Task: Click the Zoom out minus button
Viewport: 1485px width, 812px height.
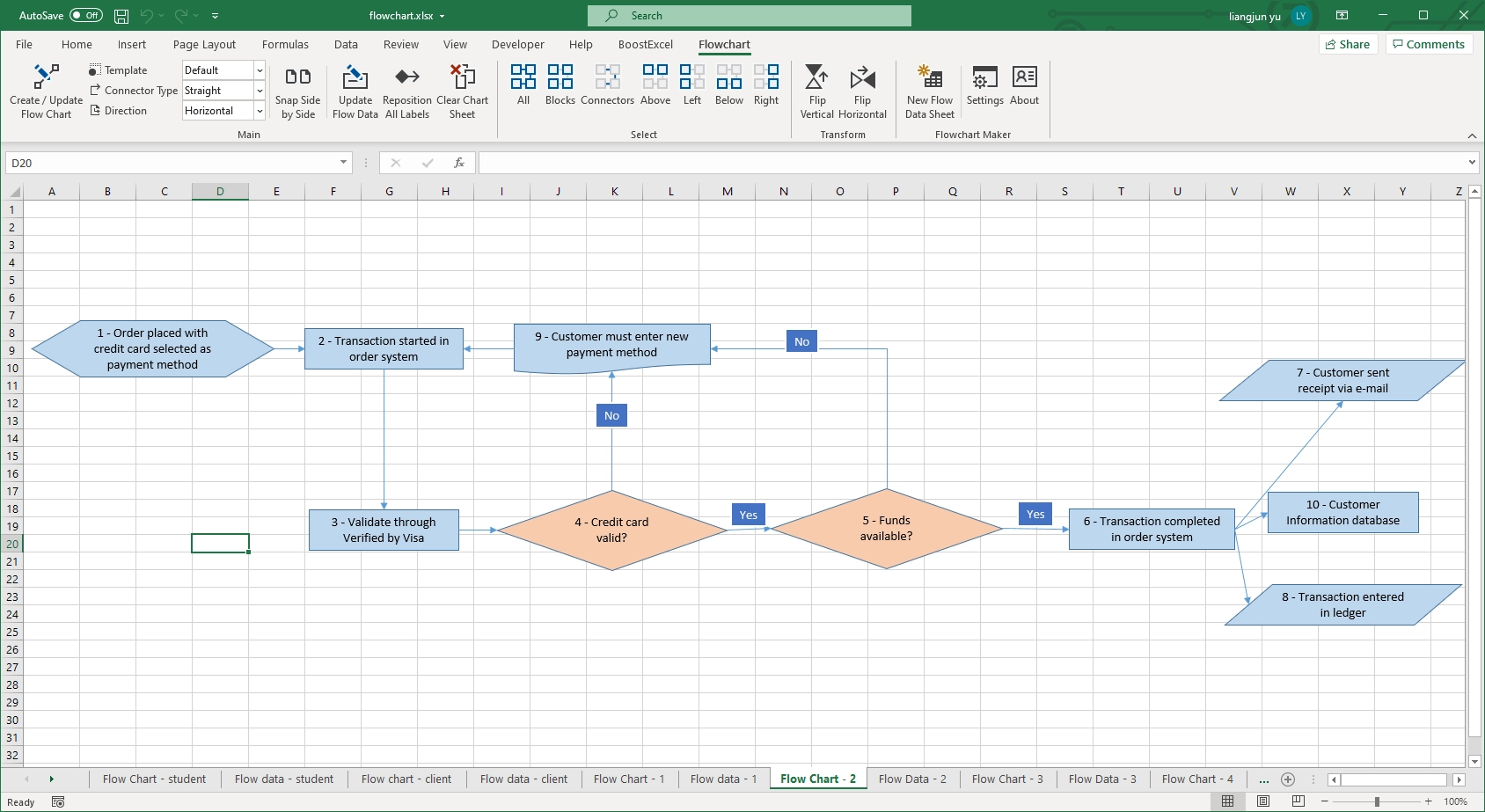Action: [1325, 801]
